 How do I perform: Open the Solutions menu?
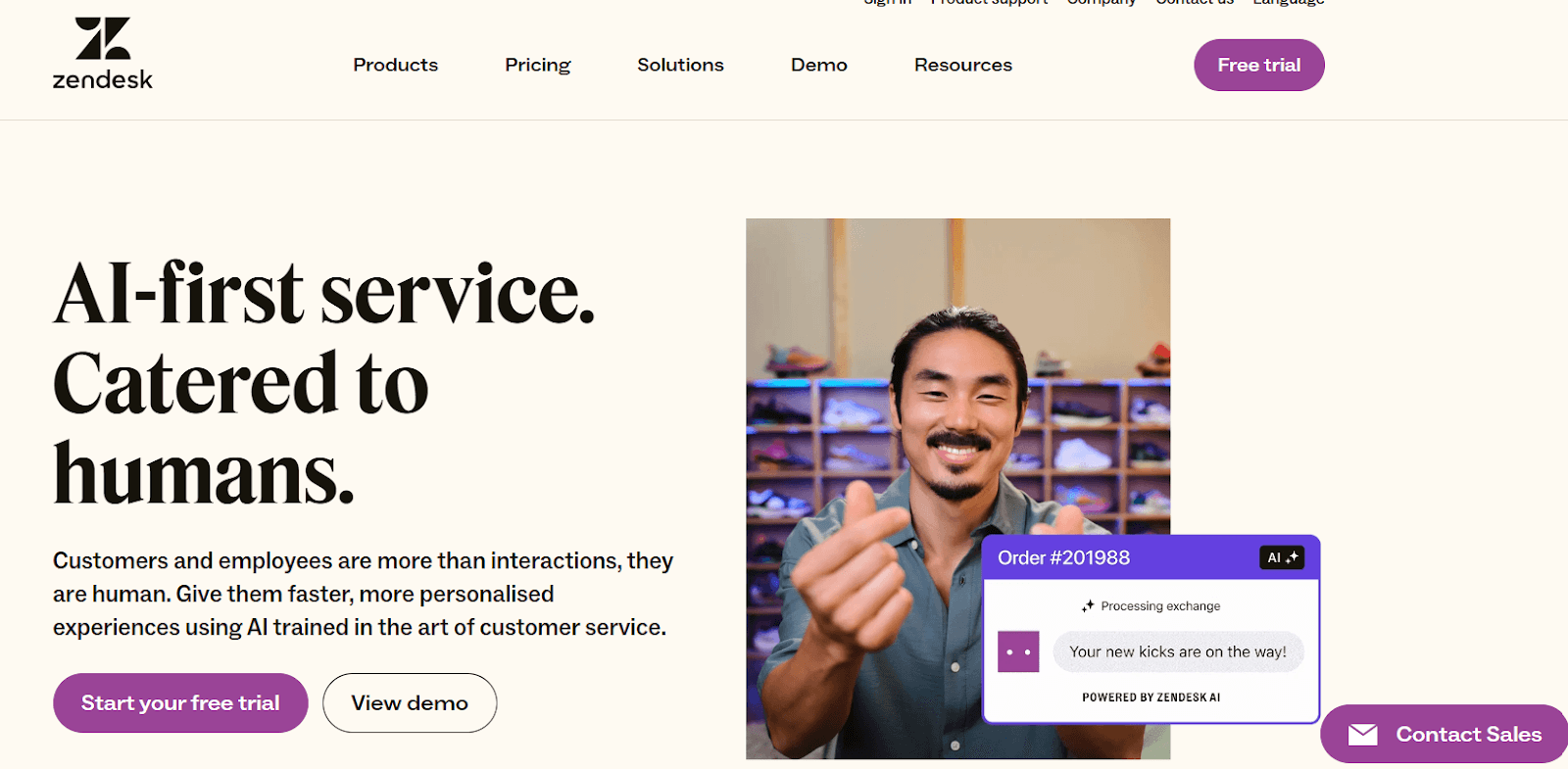680,65
